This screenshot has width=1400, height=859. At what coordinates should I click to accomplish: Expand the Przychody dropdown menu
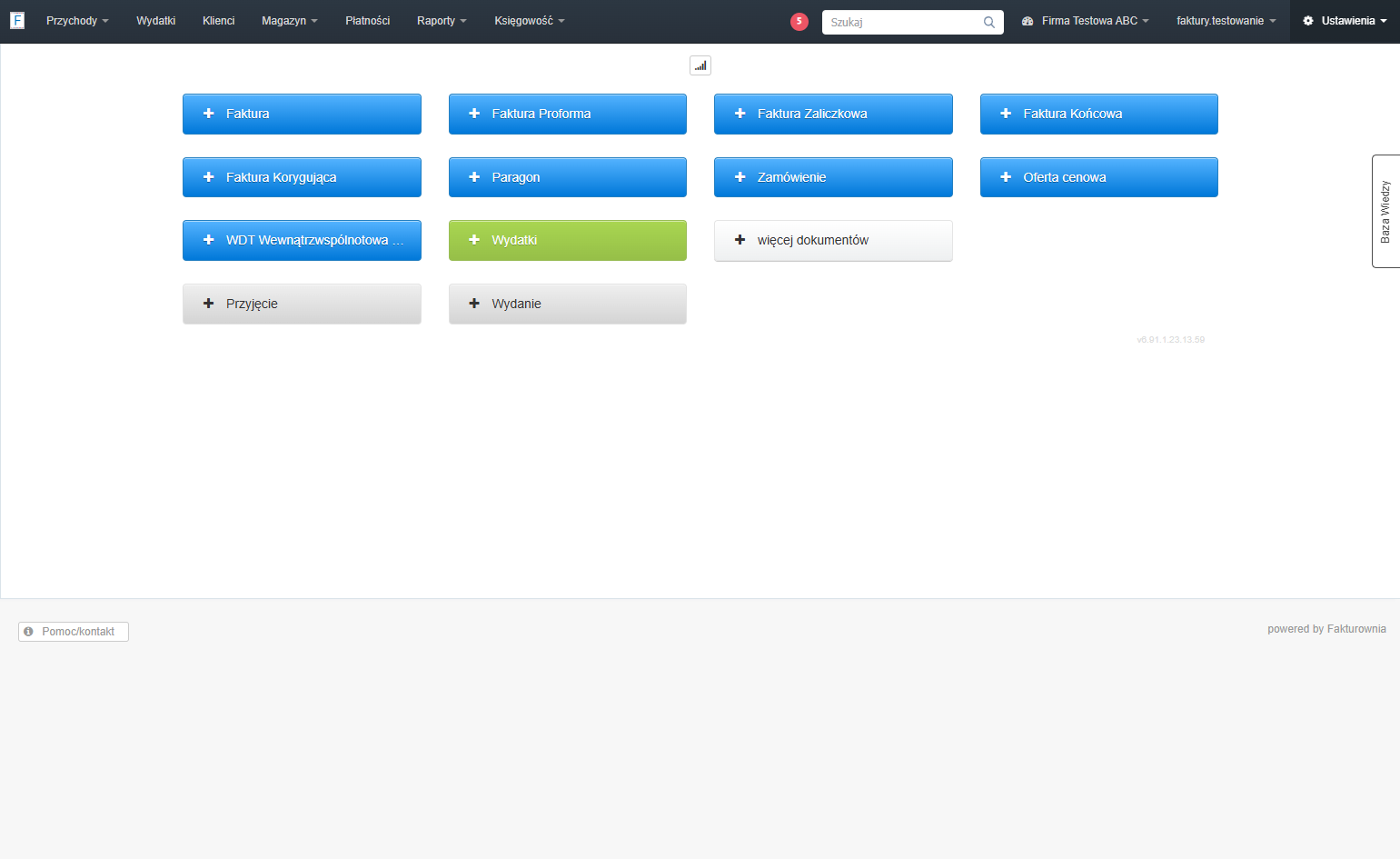[77, 21]
